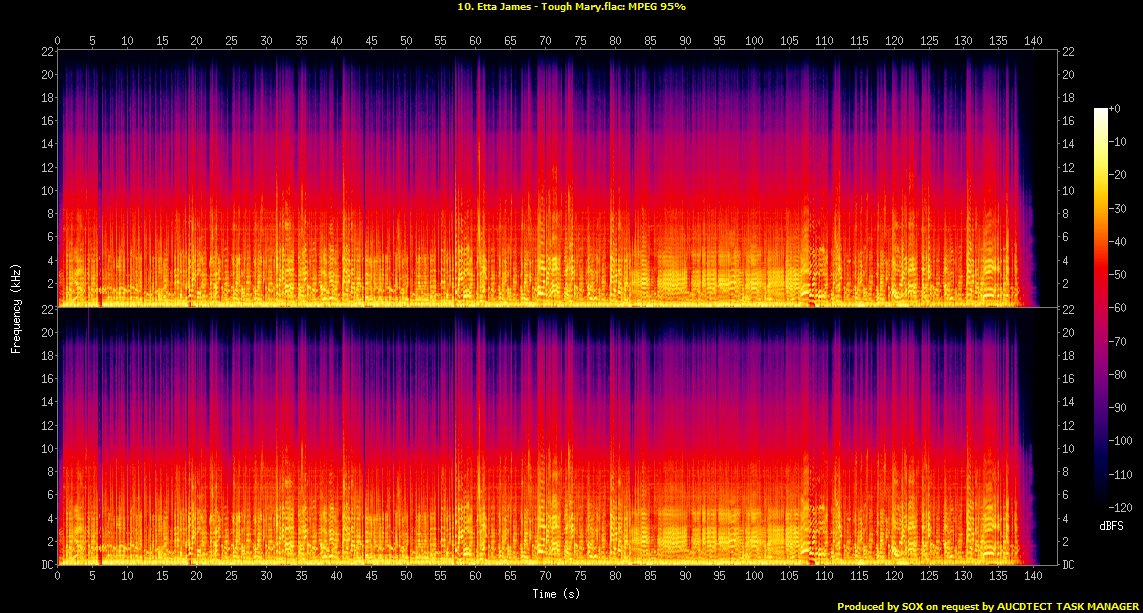Click the 105 second marker on the bottom time axis

[x=789, y=577]
